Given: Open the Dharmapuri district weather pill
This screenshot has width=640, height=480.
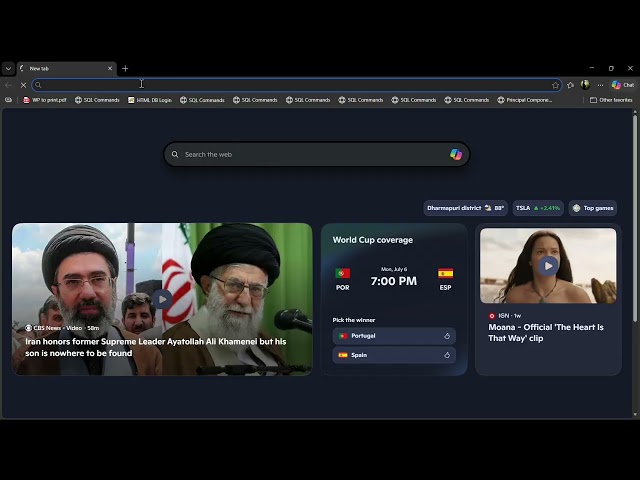Looking at the screenshot, I should [465, 208].
